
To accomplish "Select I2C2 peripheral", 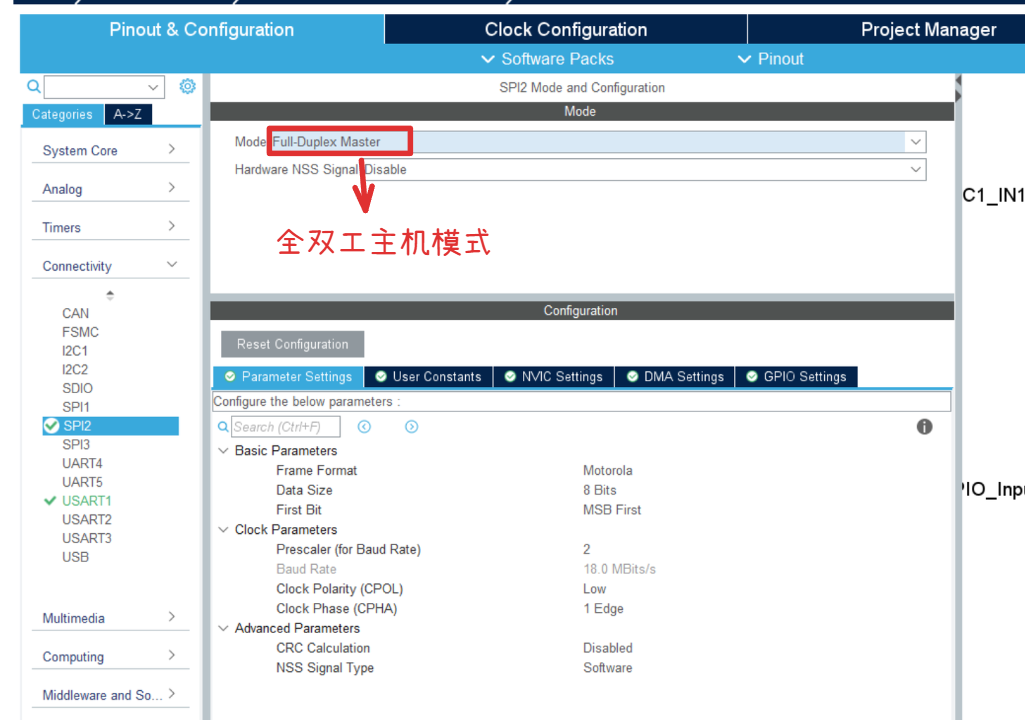I will tap(75, 369).
